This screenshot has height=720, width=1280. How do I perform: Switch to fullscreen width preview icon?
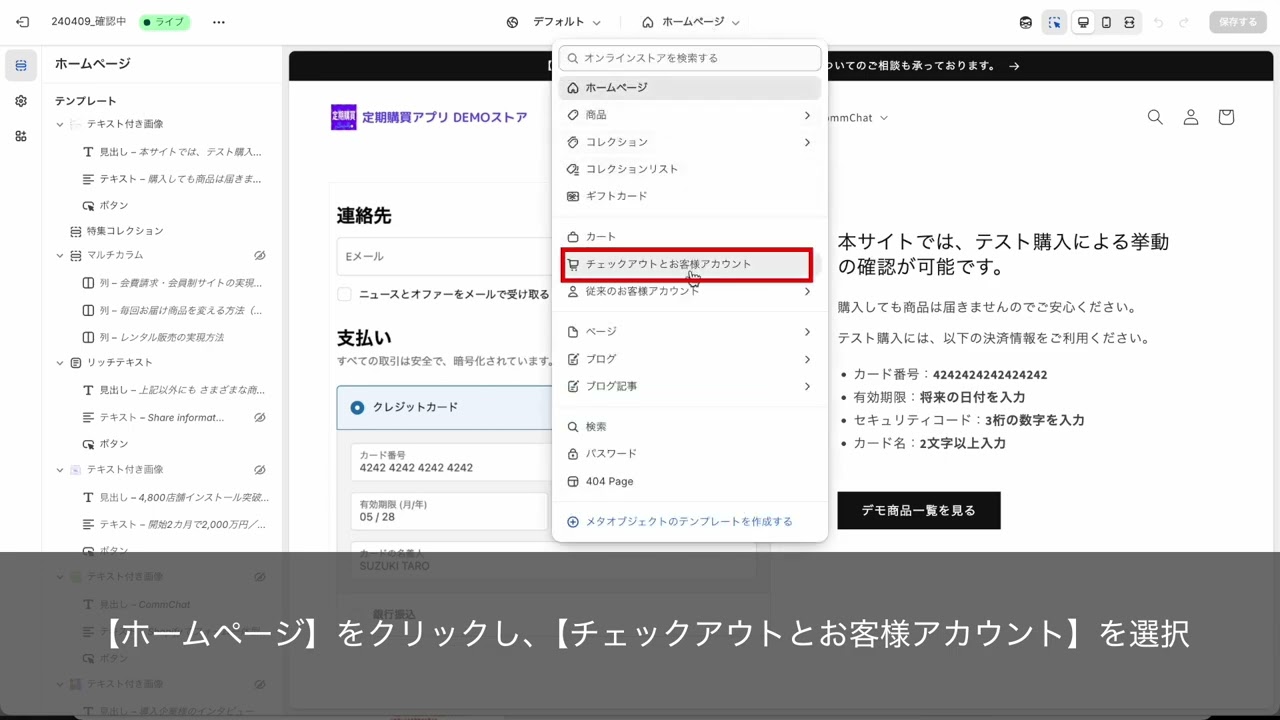click(x=1129, y=22)
